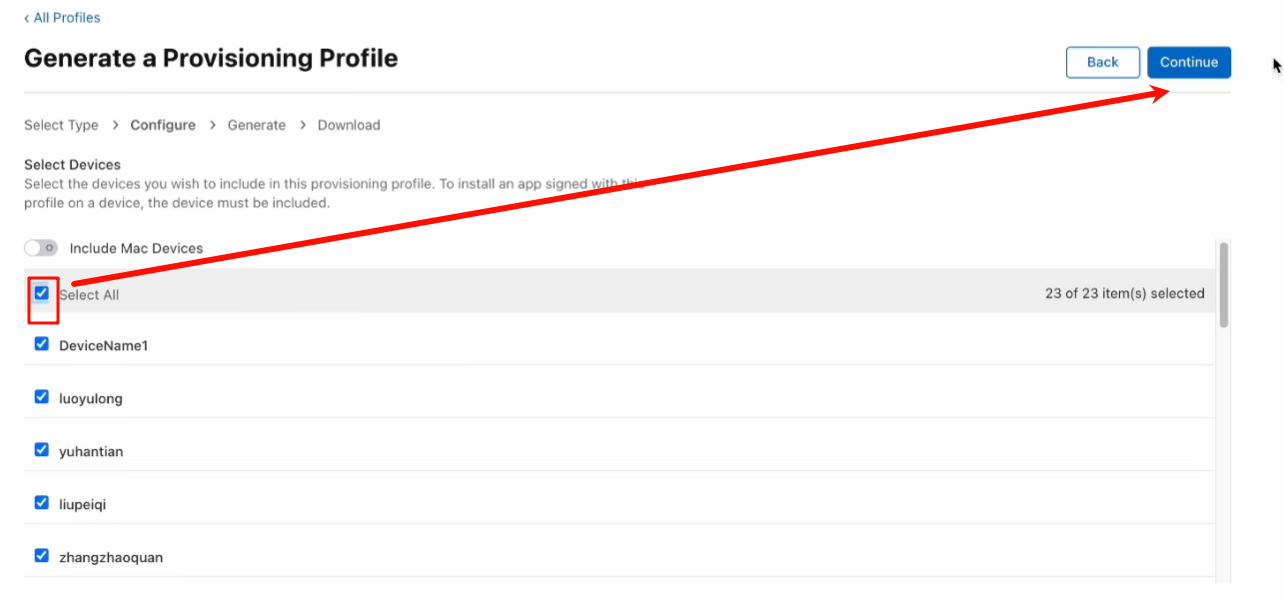Click the chevron after Configure step

[212, 125]
